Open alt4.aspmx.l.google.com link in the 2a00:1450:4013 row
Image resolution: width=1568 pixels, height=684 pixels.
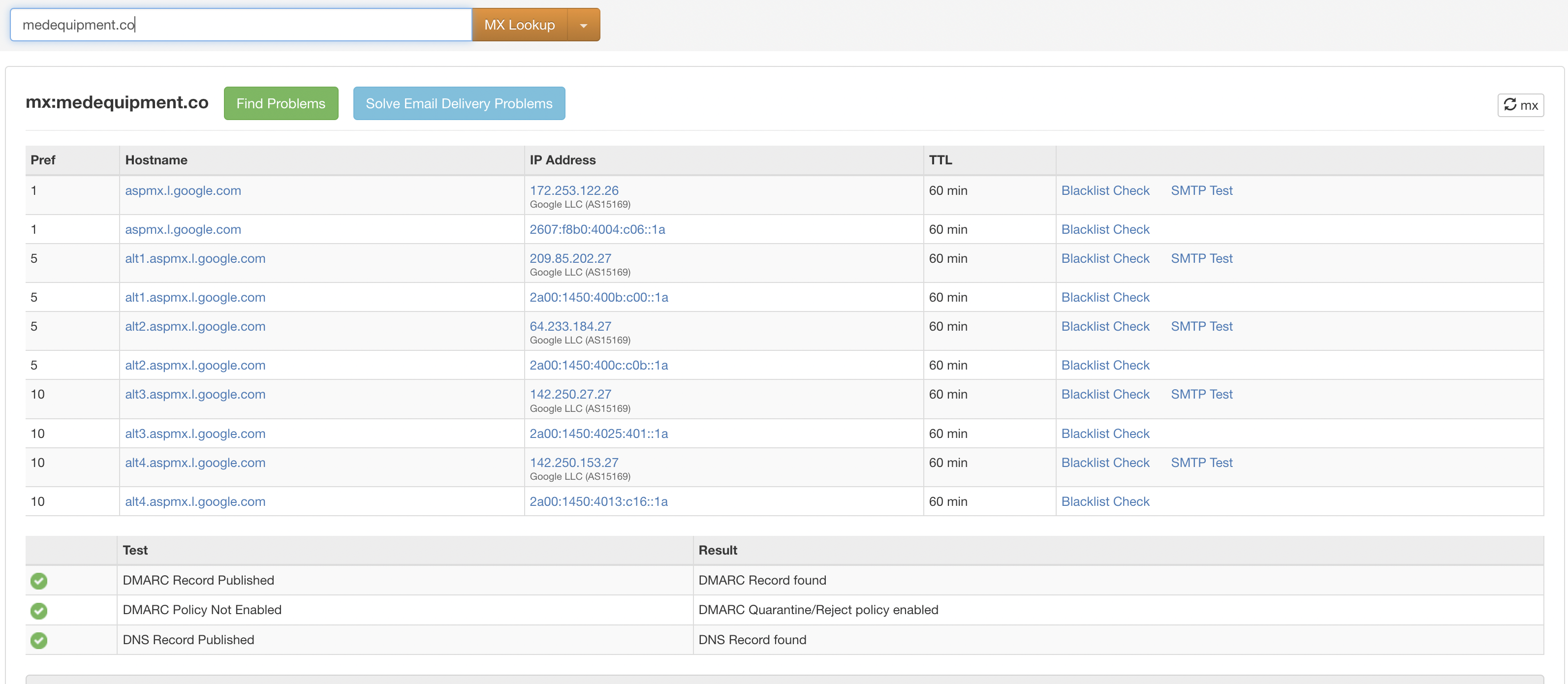coord(195,502)
